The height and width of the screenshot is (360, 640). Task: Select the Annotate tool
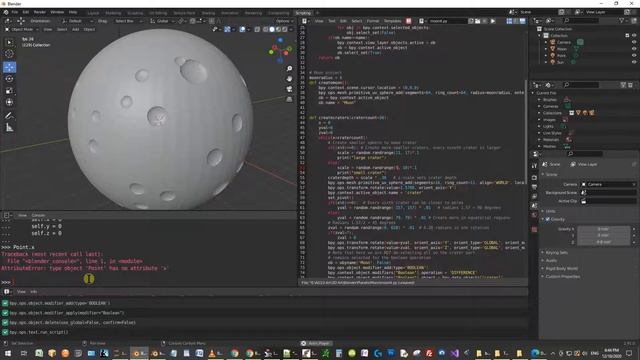tap(9, 116)
